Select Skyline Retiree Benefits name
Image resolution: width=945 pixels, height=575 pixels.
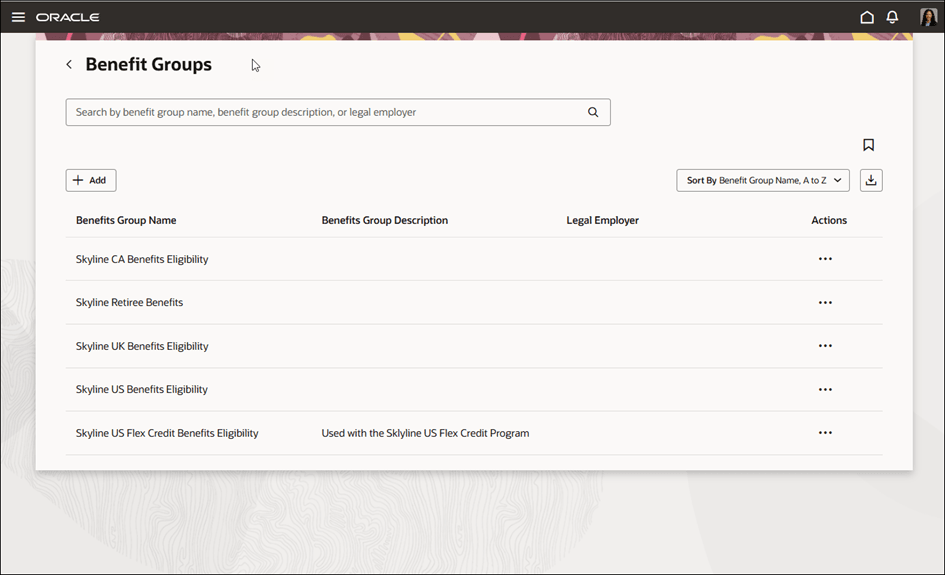pos(130,303)
